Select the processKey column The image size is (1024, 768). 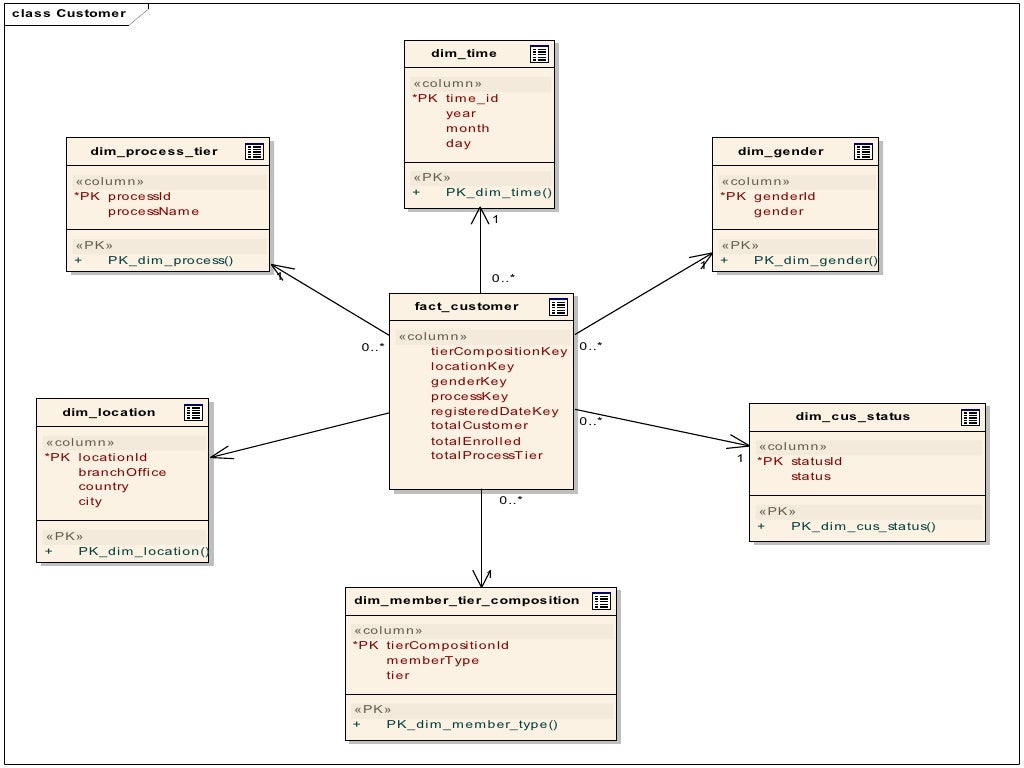[x=470, y=396]
